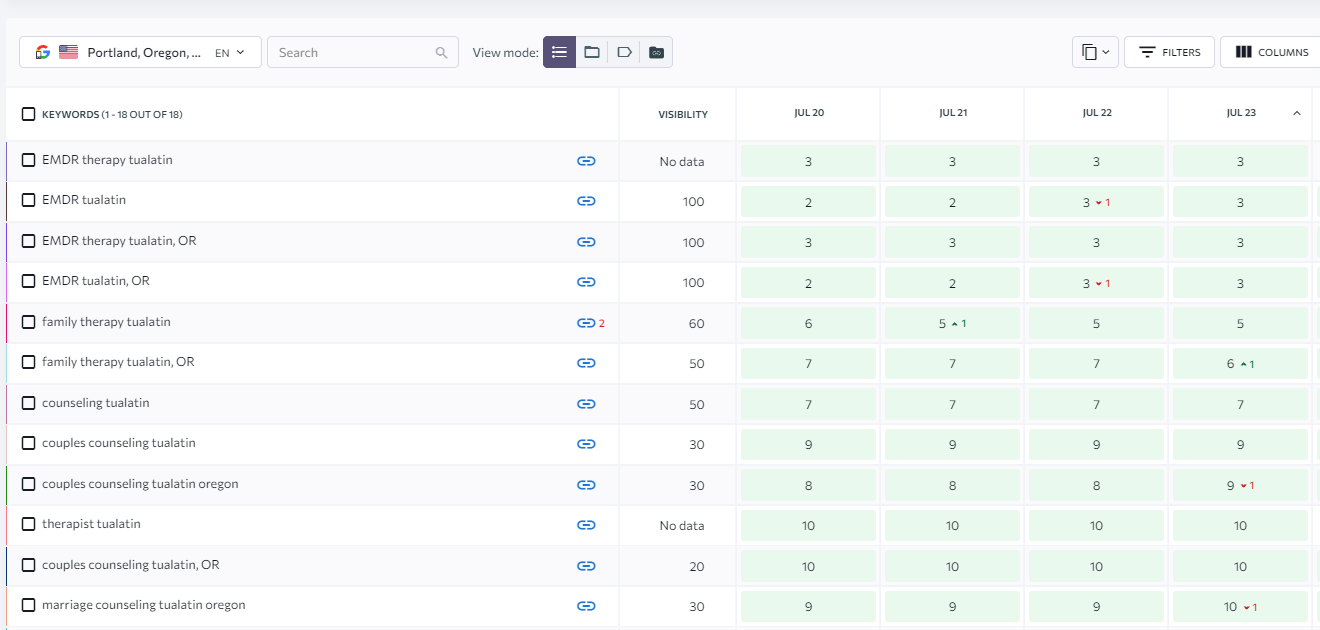1320x630 pixels.
Task: Select all keywords checkbox in header
Action: pyautogui.click(x=28, y=114)
